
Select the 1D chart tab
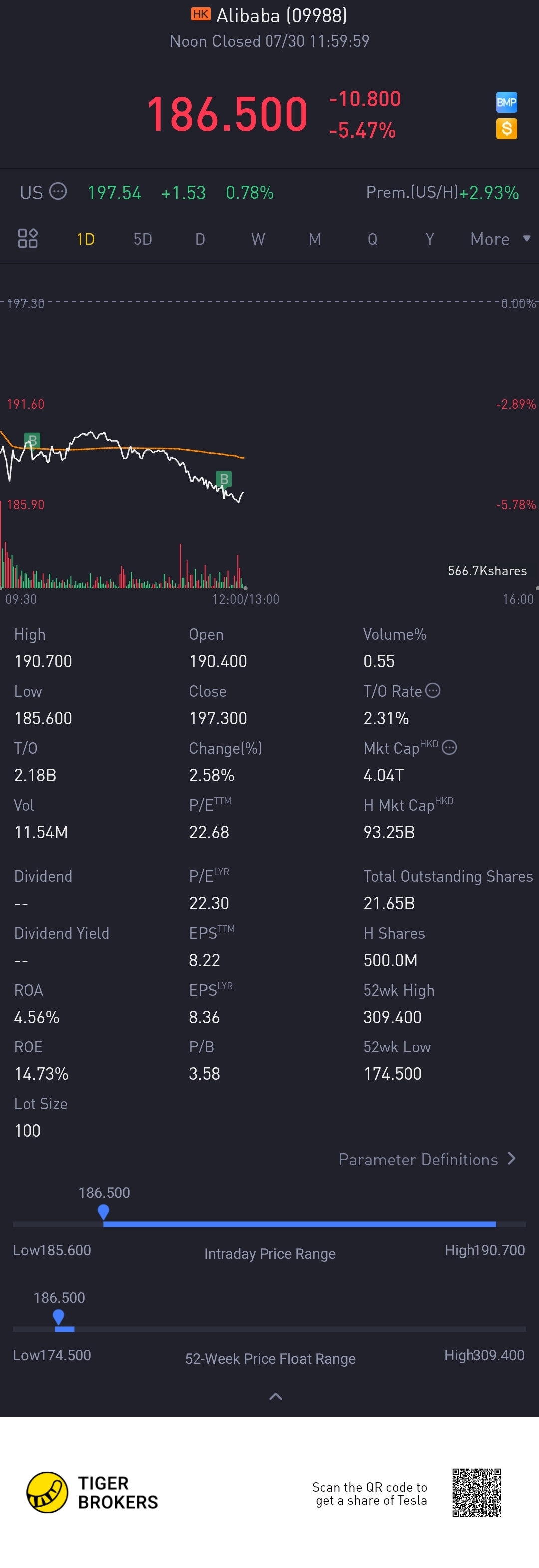86,239
